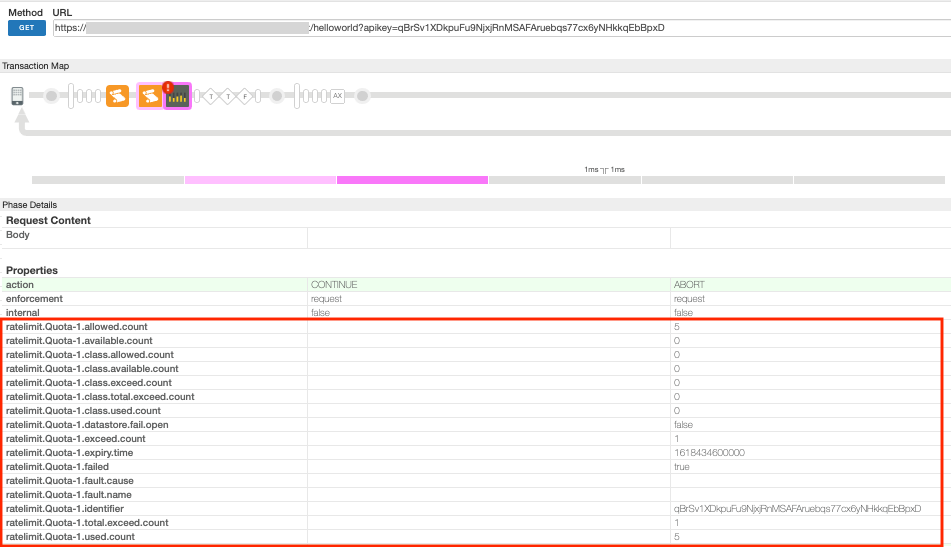Click the first circle after the phone icon

click(x=50, y=96)
